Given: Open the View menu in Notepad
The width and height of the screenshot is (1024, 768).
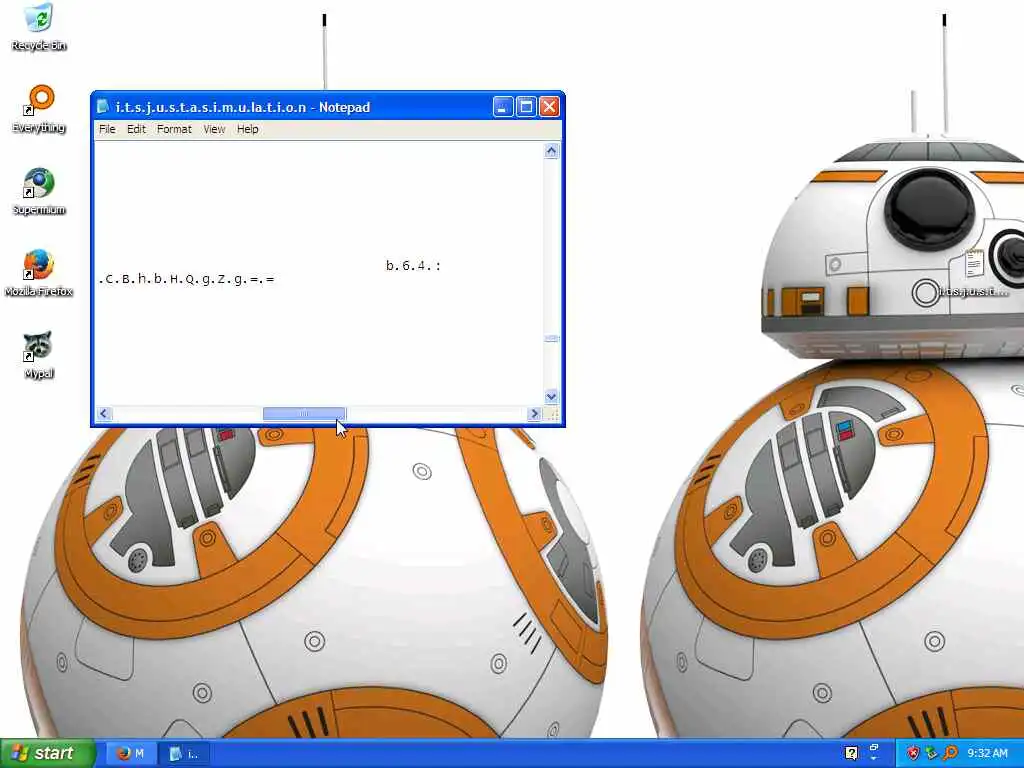Looking at the screenshot, I should [214, 129].
